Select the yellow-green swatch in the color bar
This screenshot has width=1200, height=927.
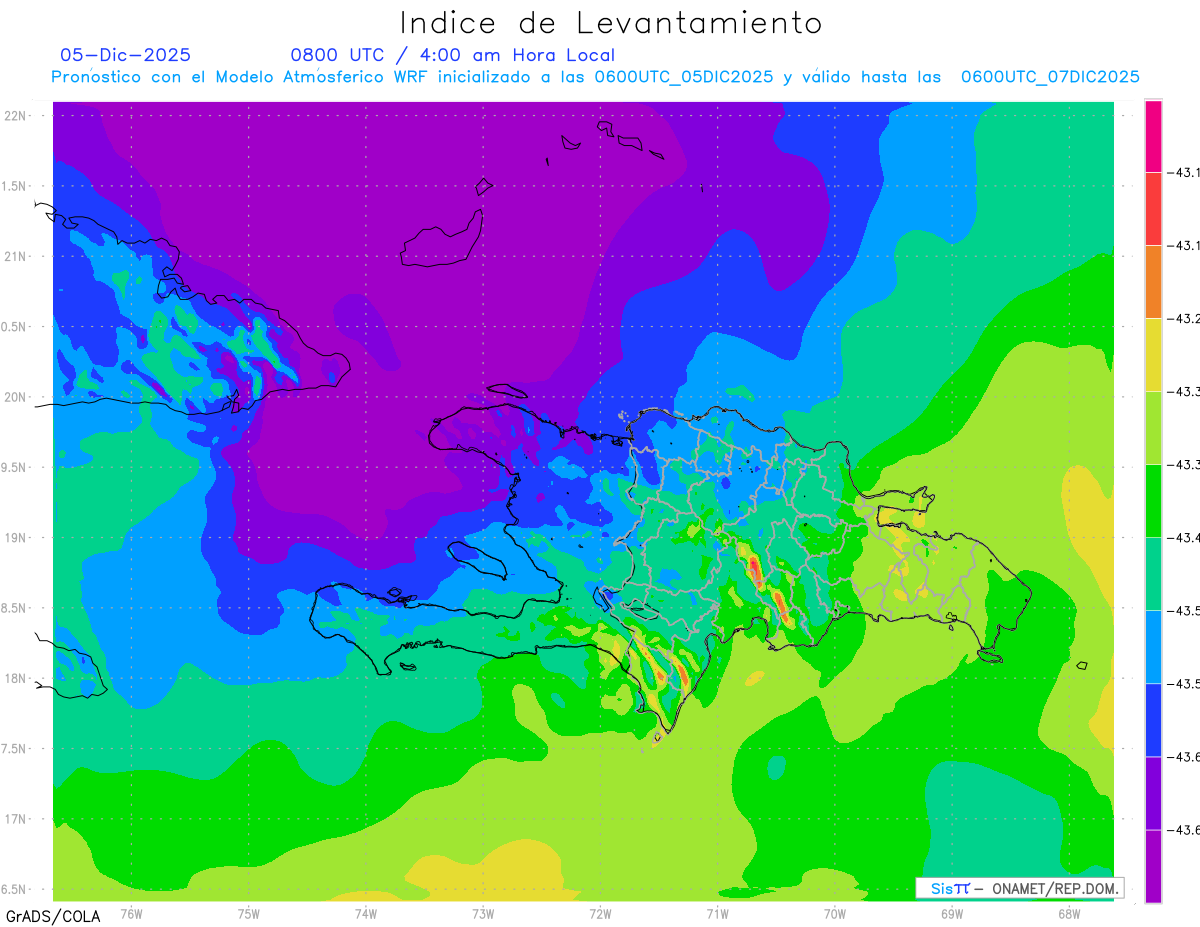point(1153,428)
